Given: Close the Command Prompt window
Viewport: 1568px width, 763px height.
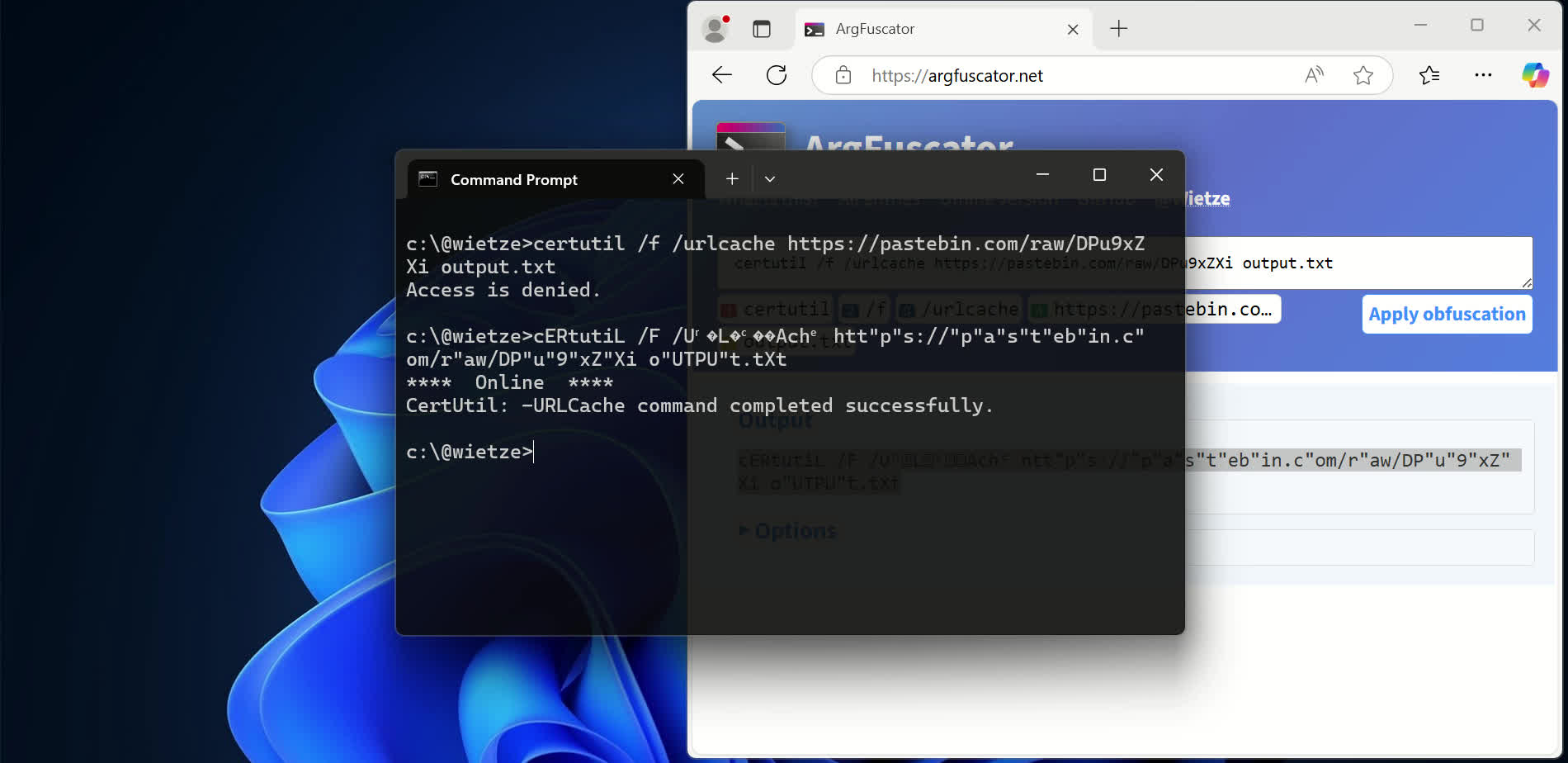Looking at the screenshot, I should 1156,174.
